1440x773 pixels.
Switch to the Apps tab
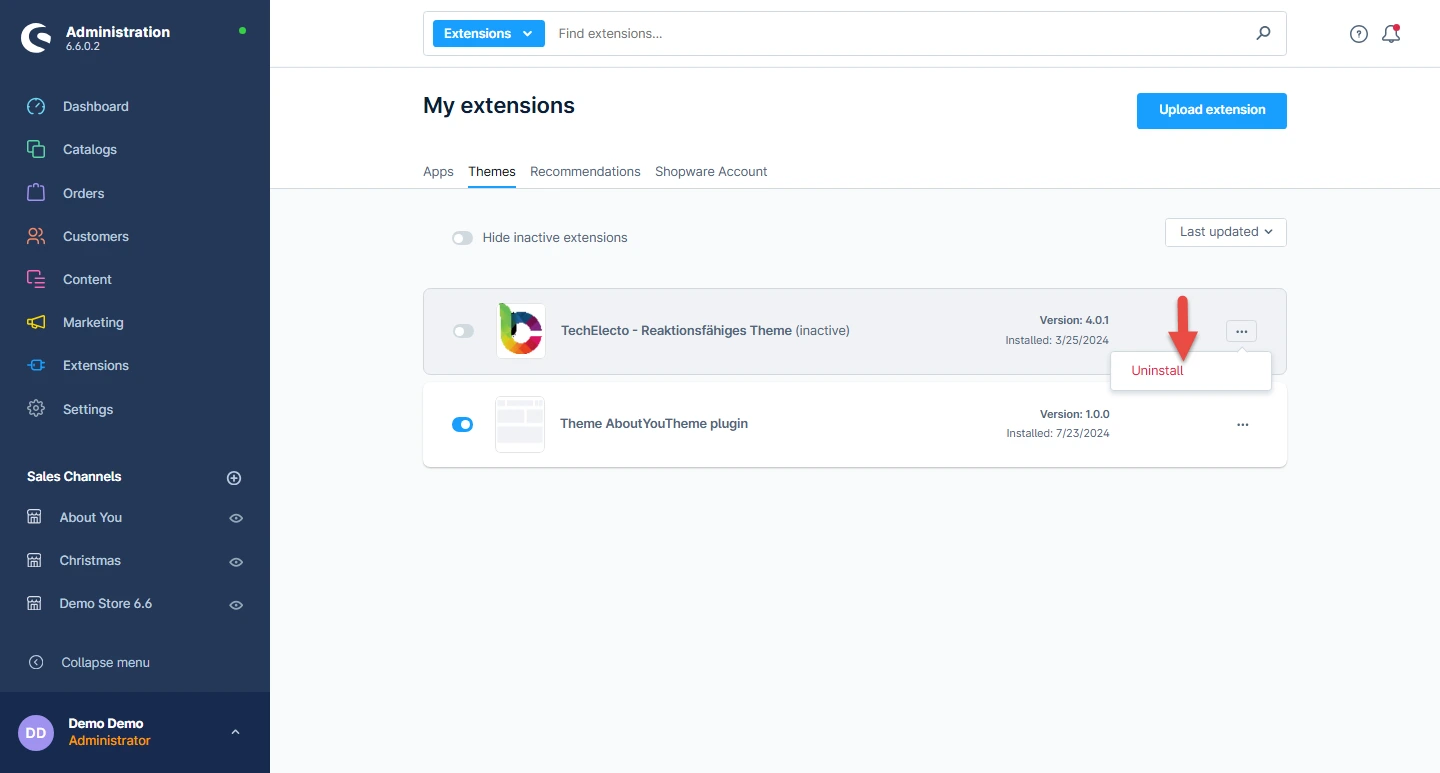click(438, 172)
